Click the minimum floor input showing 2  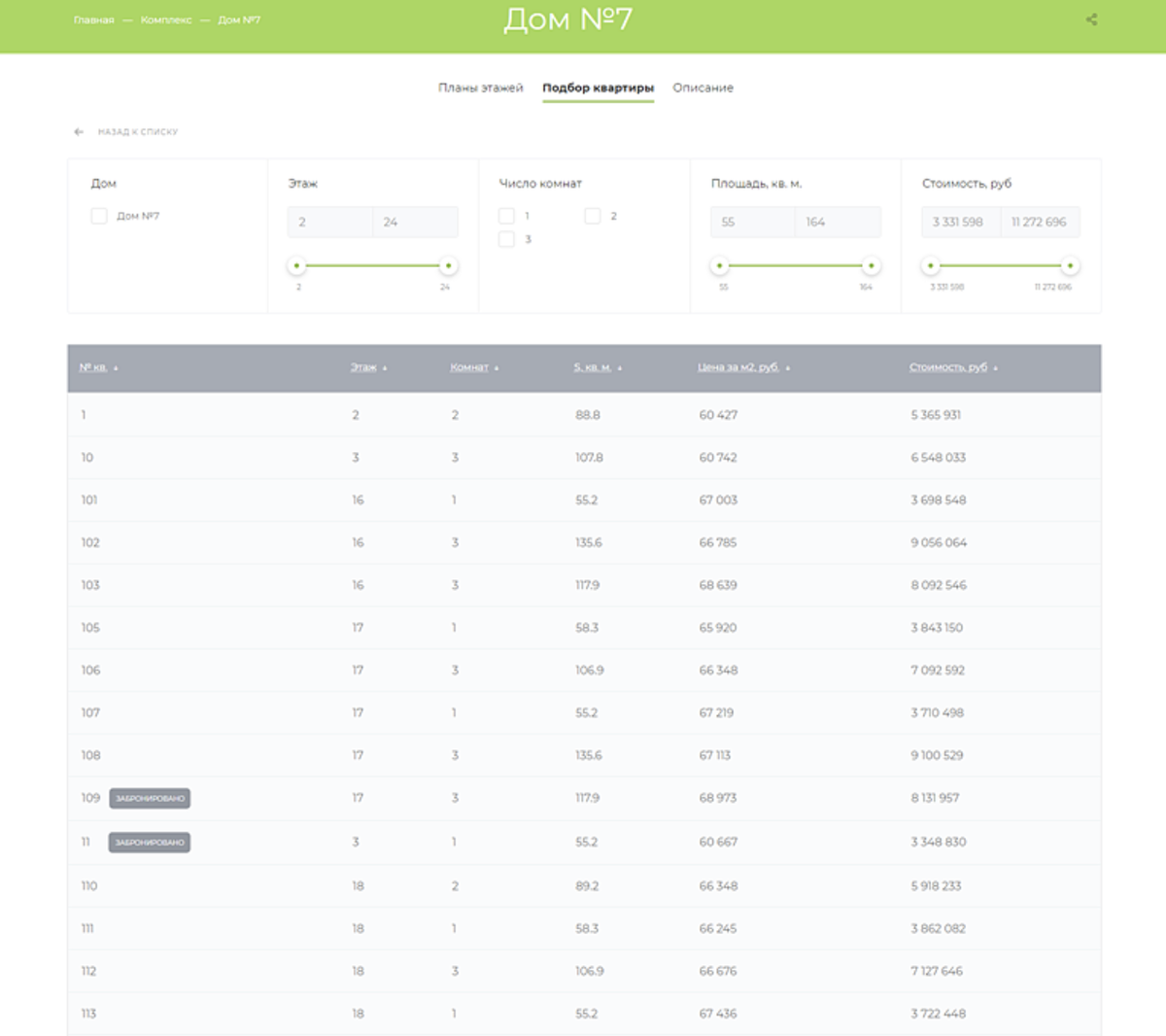point(329,222)
